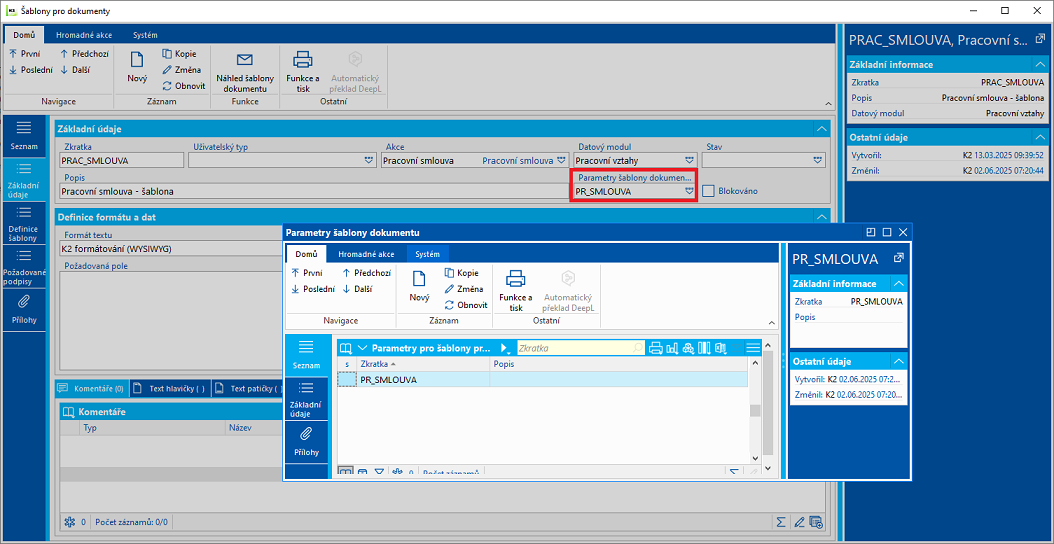
Task: Click columns icon in Parametry list toolbar
Action: point(704,348)
